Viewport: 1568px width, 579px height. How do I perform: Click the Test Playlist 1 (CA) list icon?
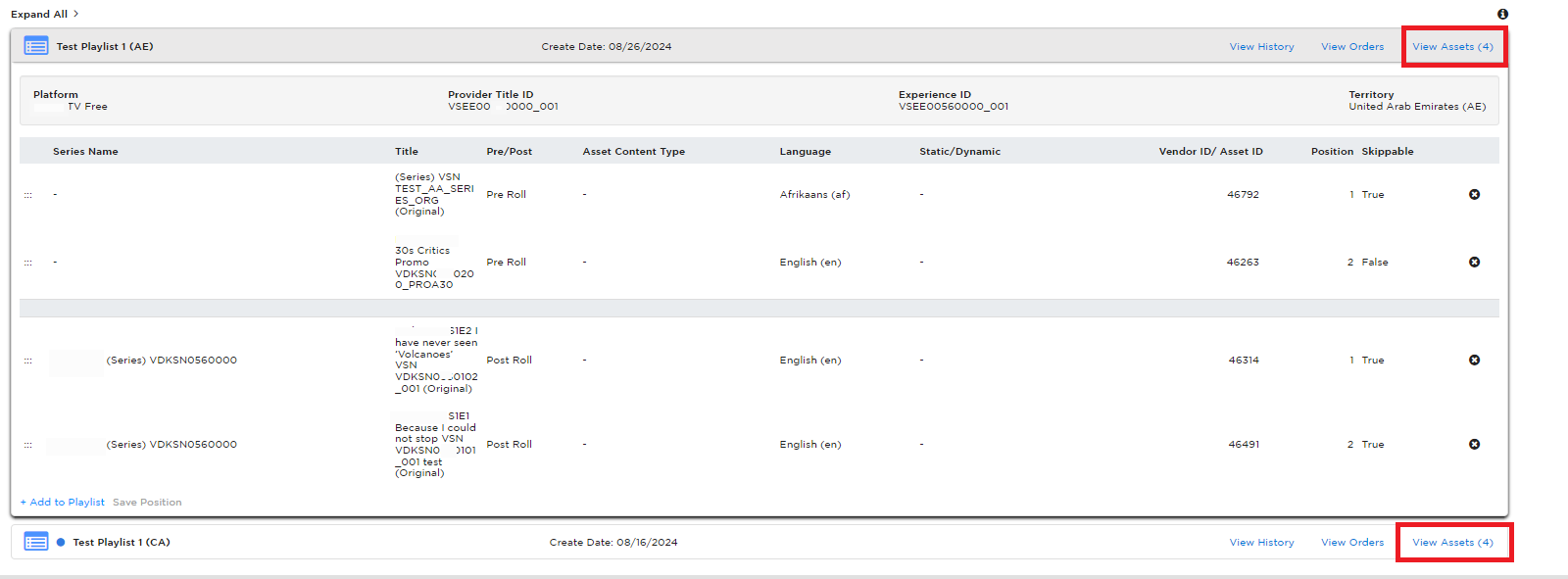coord(36,542)
